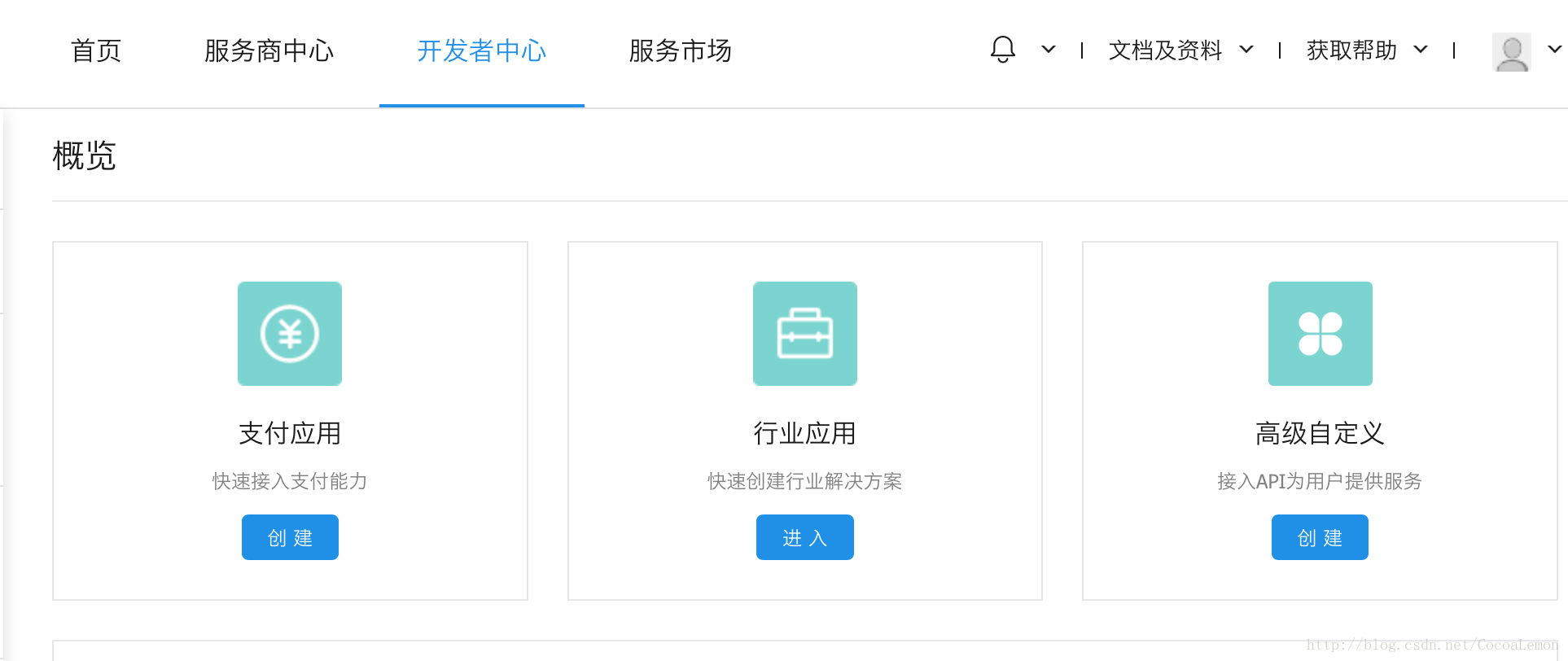Go to the 首页 tab
Image resolution: width=1568 pixels, height=661 pixels.
click(x=96, y=51)
